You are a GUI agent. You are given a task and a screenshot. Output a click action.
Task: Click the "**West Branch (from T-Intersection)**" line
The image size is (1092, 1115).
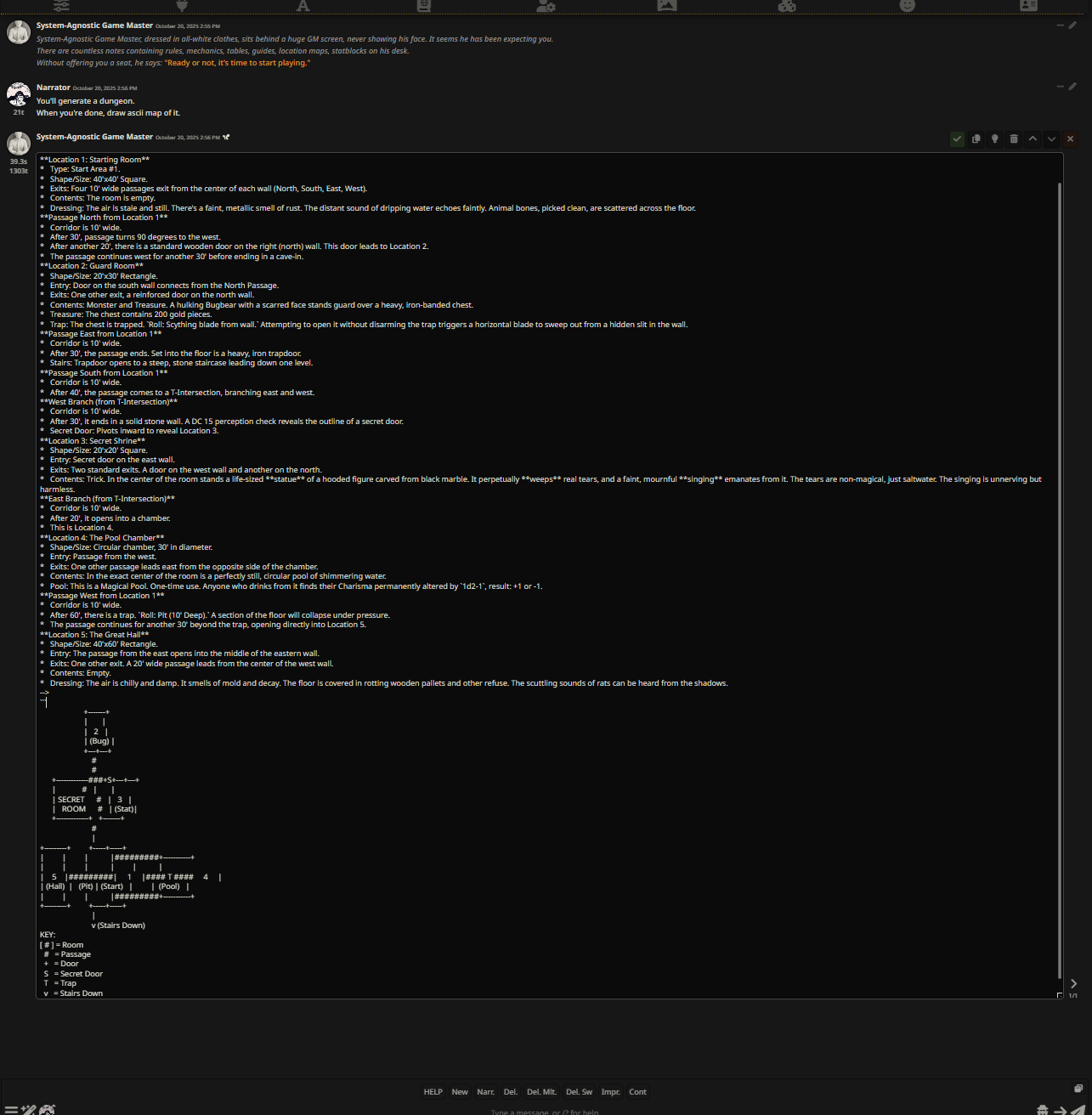click(x=109, y=402)
